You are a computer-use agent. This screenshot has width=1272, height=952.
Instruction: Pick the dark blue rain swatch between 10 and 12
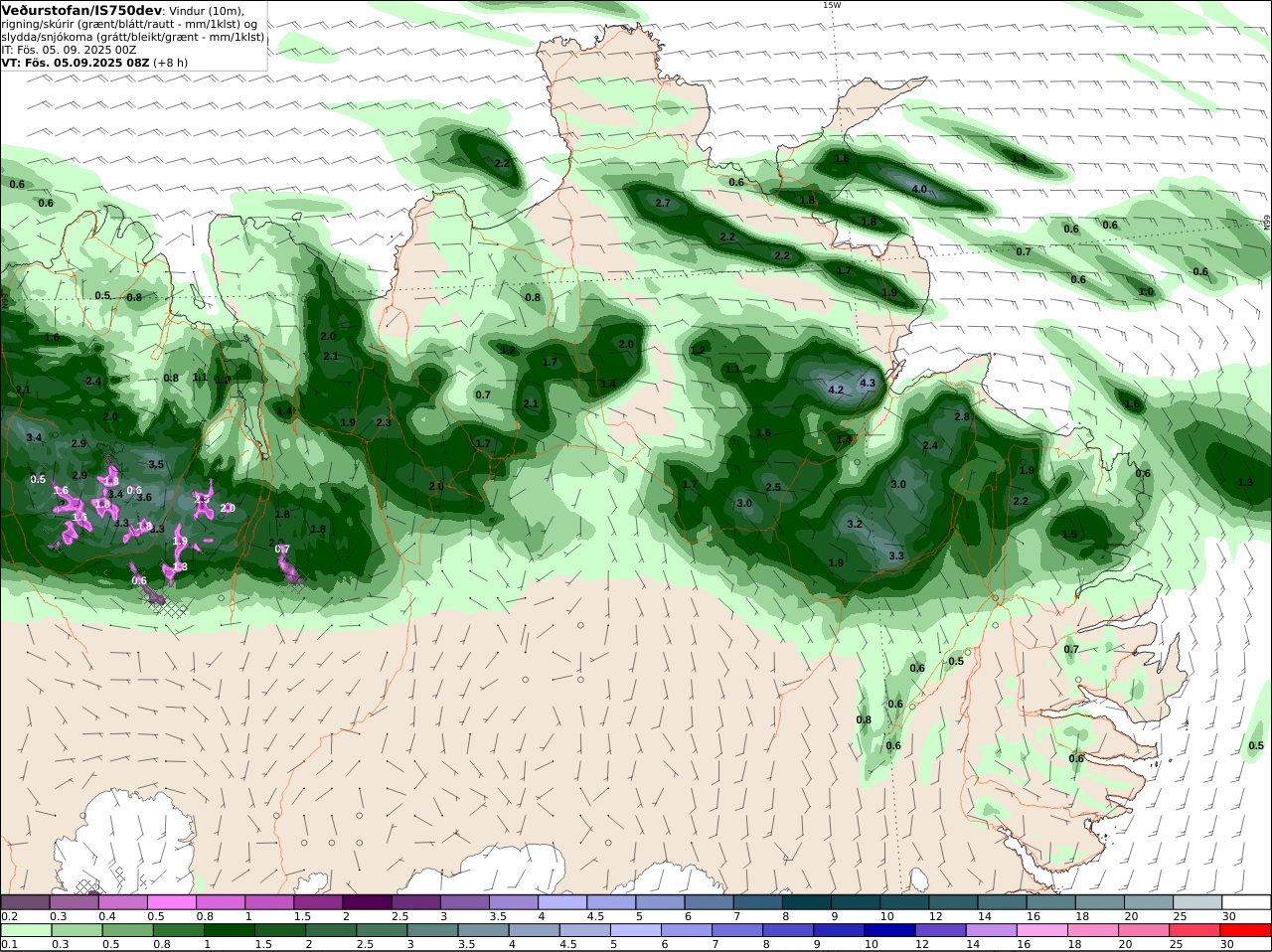[889, 930]
